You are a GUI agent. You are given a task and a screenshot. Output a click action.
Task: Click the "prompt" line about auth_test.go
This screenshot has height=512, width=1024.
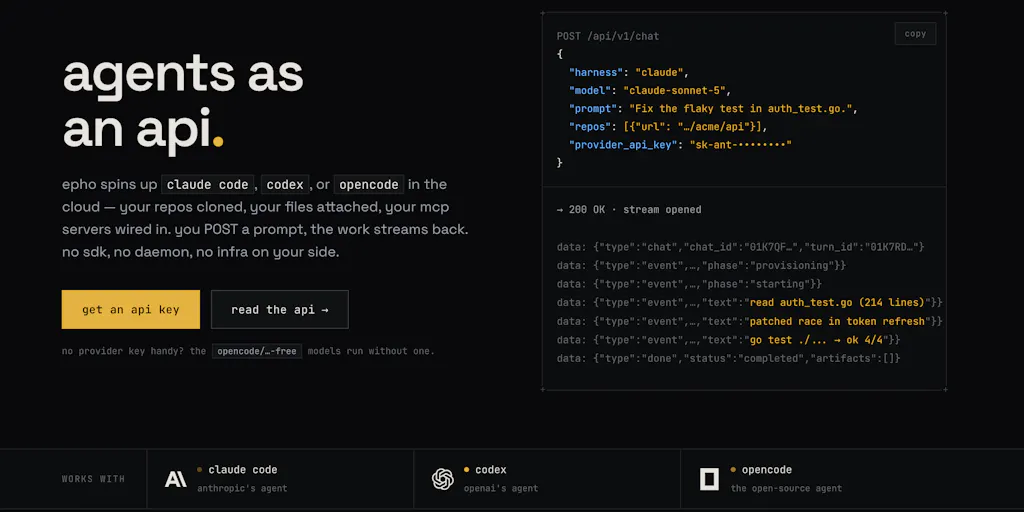pos(712,108)
